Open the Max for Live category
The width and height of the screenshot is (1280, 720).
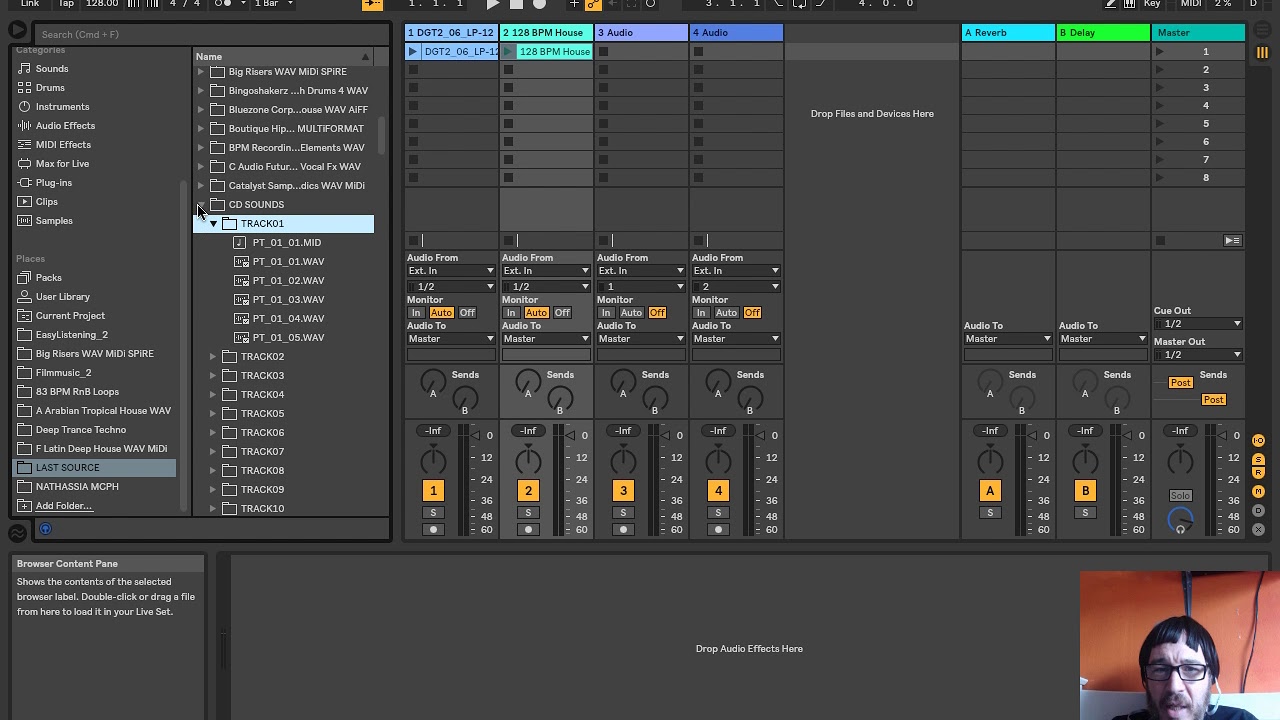62,164
